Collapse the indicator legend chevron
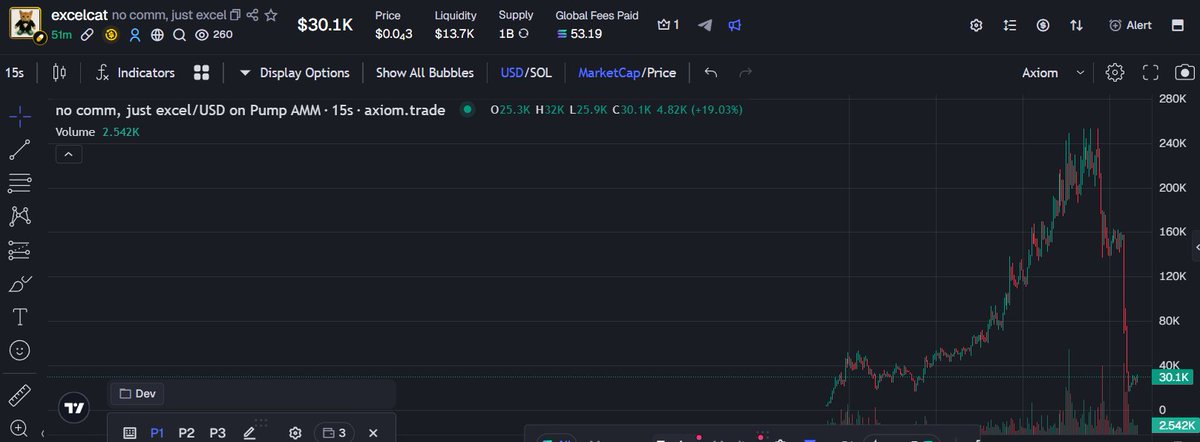 coord(69,154)
